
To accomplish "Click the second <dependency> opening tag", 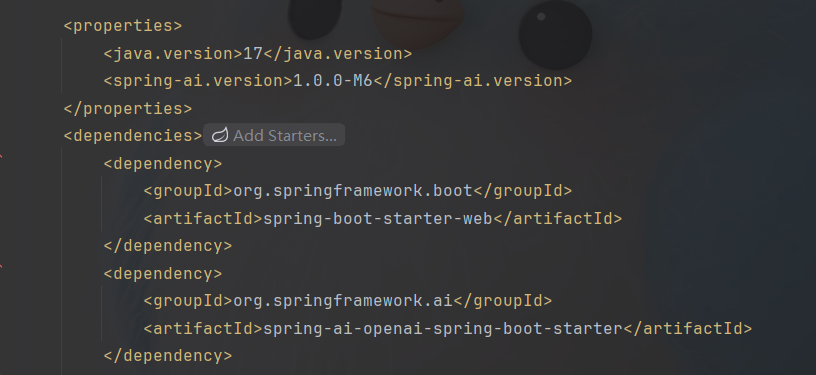I will [x=163, y=273].
